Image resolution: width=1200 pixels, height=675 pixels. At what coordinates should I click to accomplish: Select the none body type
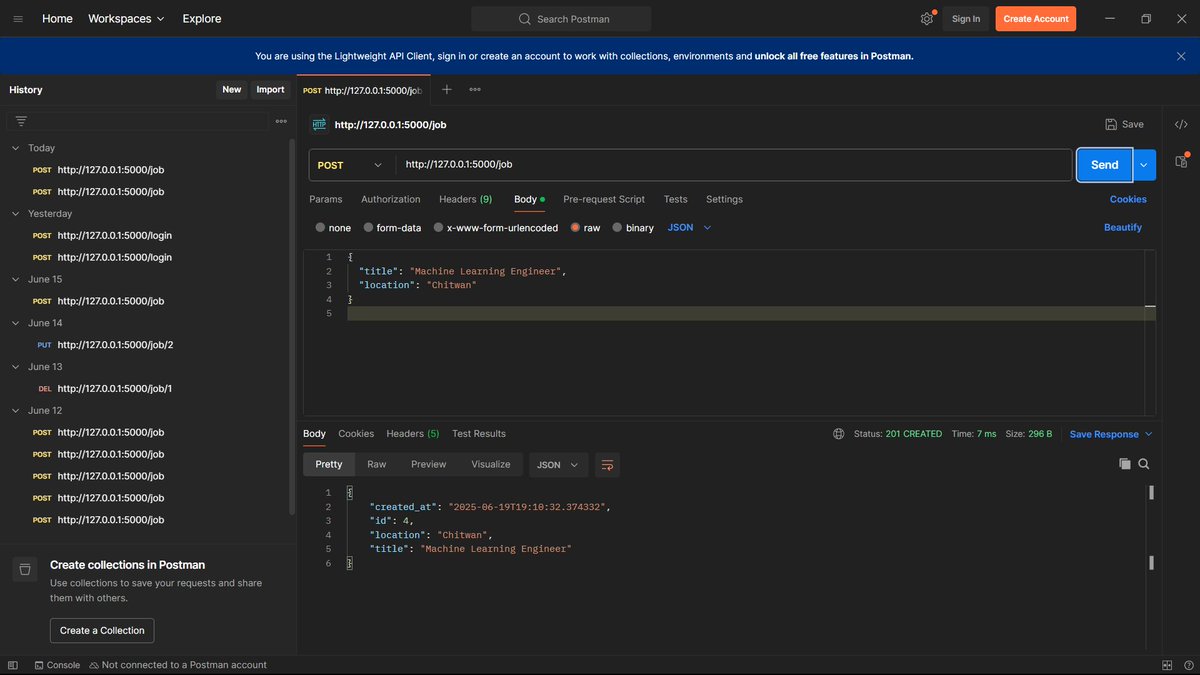[x=334, y=228]
